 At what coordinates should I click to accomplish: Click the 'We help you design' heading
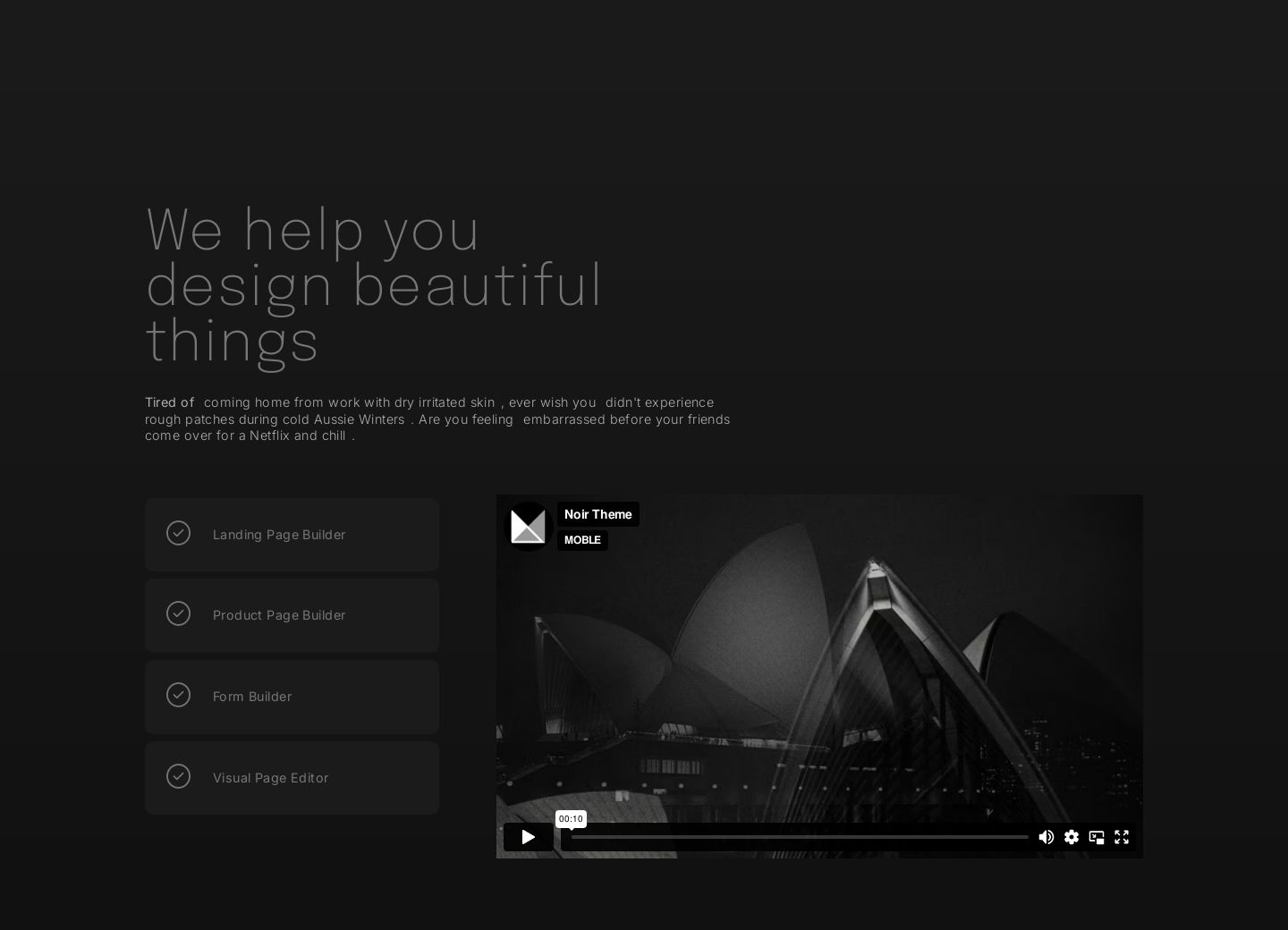374,284
